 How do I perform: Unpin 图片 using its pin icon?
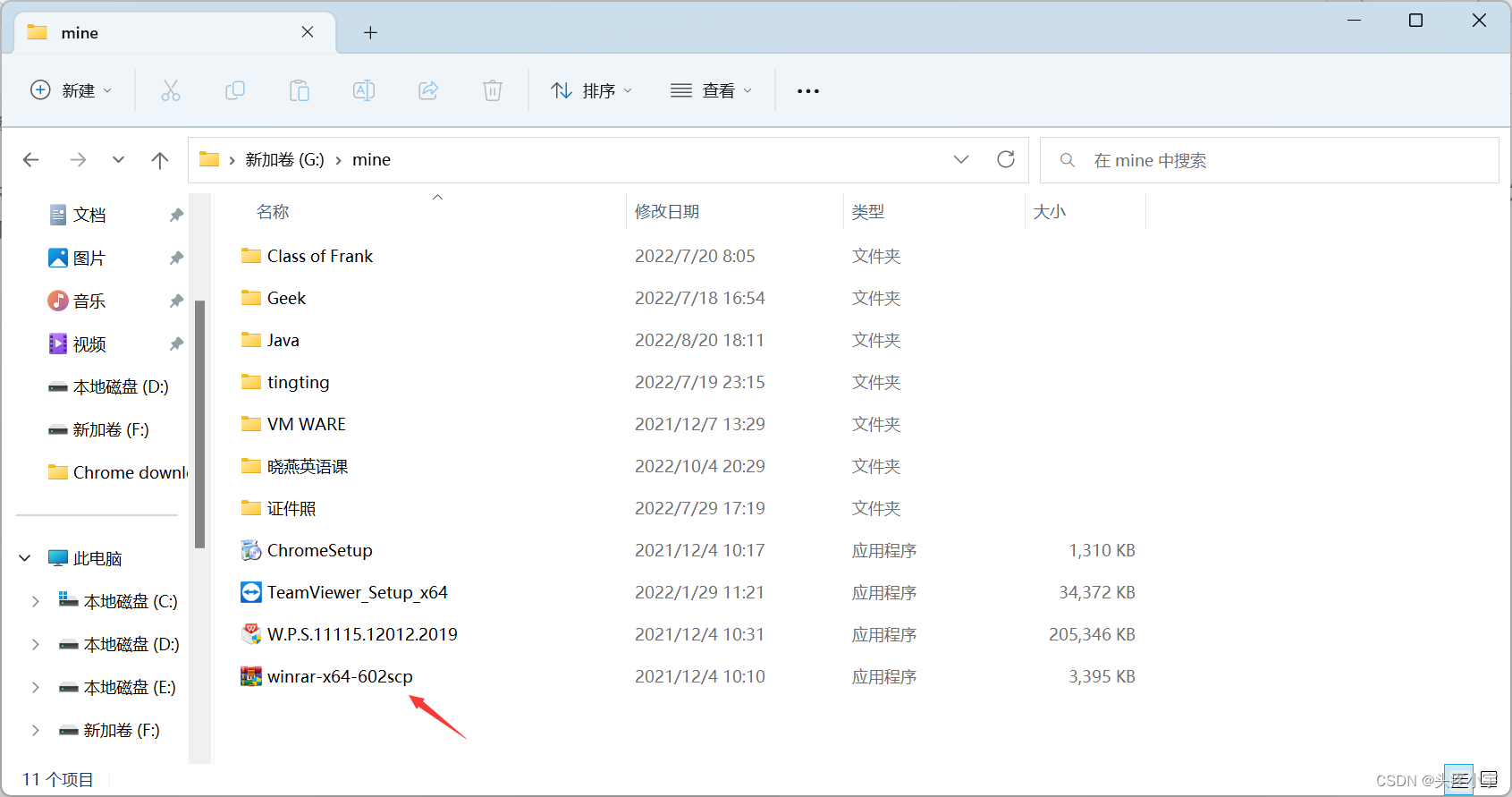[x=176, y=258]
